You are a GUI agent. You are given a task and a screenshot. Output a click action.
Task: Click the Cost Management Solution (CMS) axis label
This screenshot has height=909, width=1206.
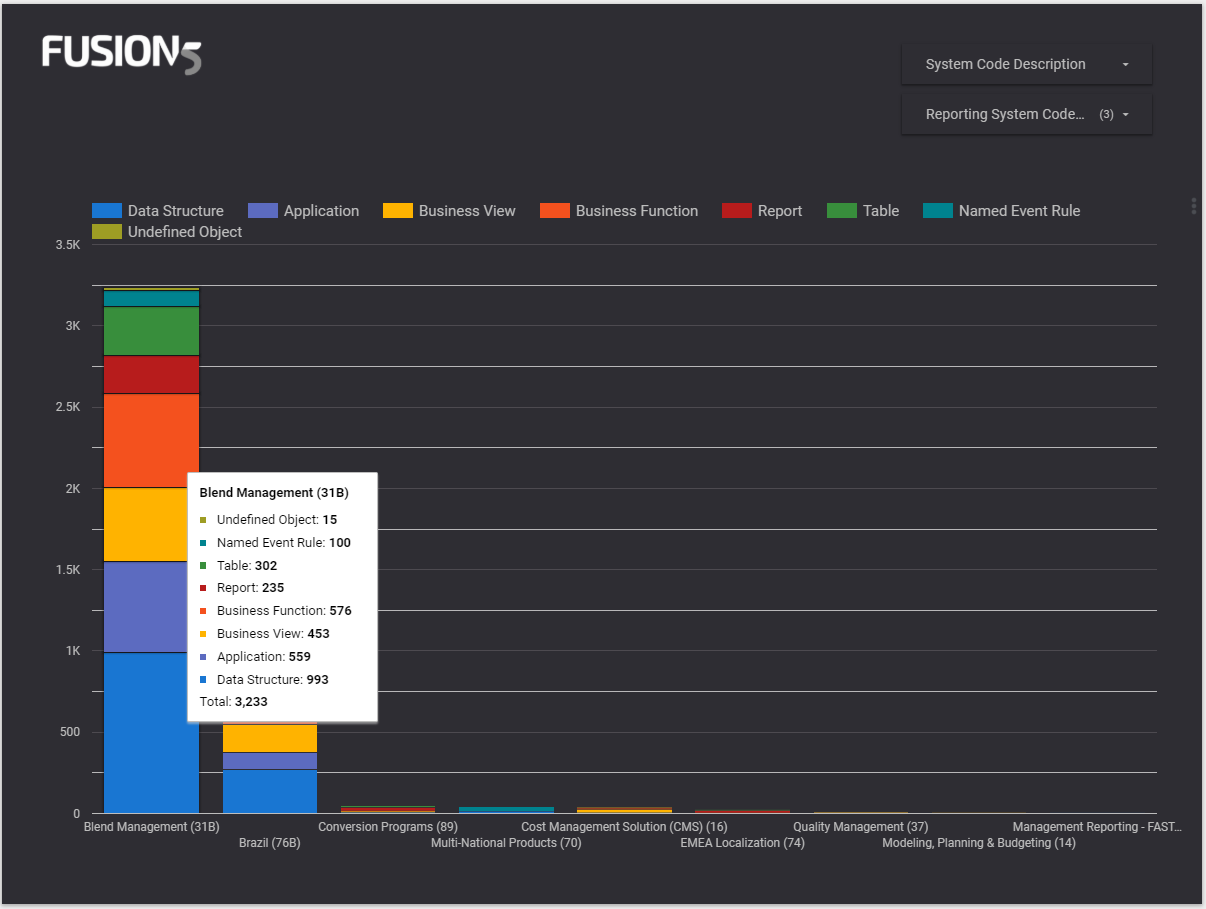coord(624,826)
